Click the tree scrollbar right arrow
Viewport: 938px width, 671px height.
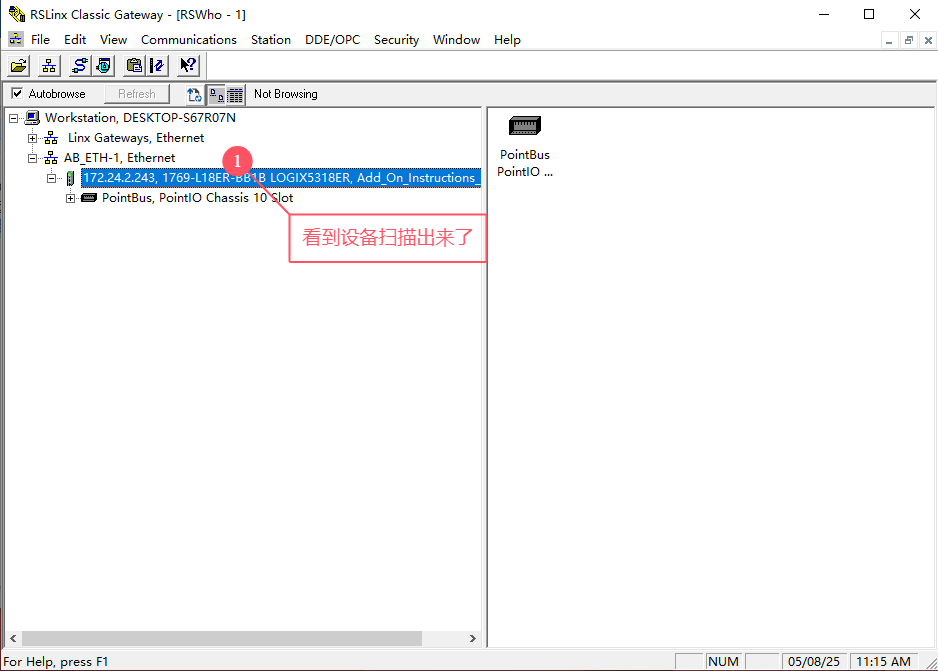[x=473, y=638]
